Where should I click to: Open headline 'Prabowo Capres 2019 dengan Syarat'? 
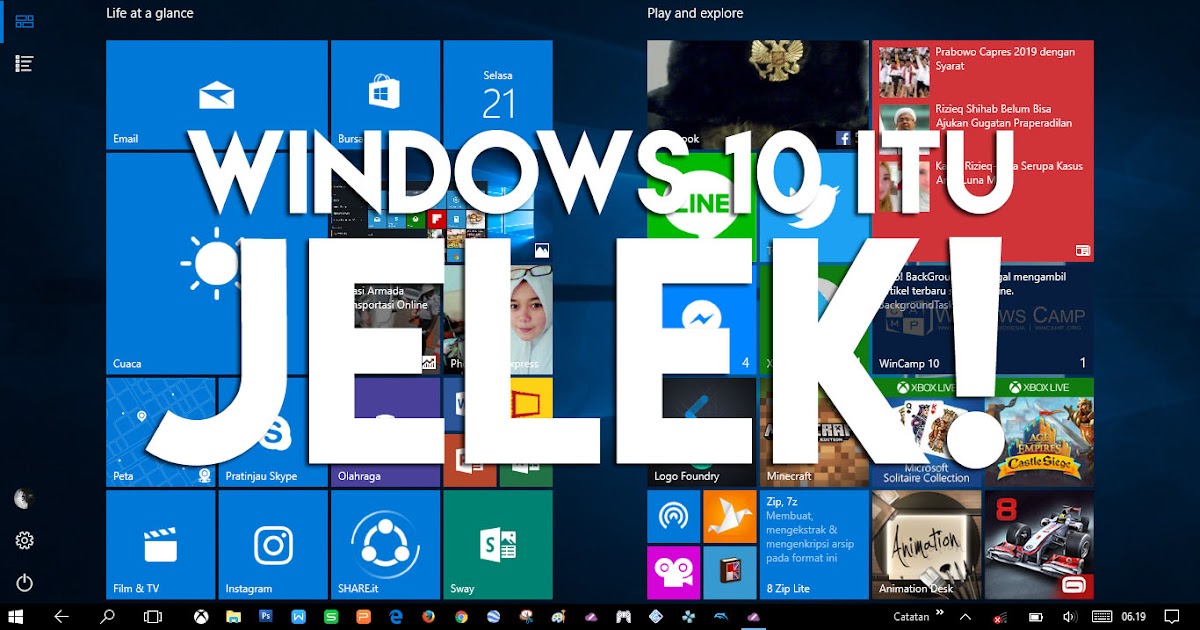[1005, 58]
